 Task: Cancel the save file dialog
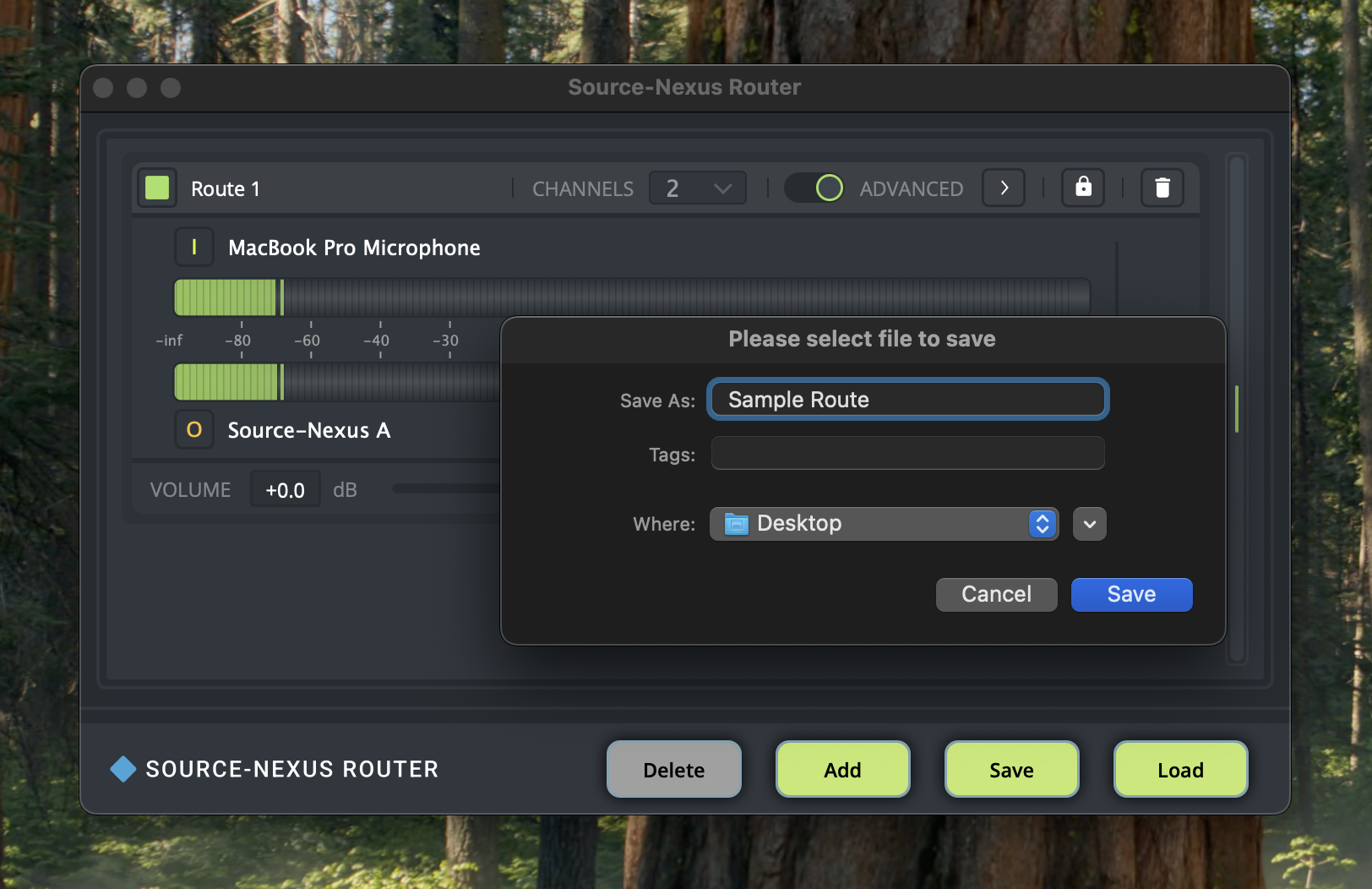pos(997,594)
